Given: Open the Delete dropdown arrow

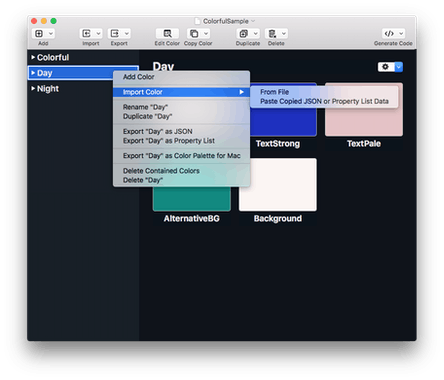Looking at the screenshot, I should click(x=284, y=33).
